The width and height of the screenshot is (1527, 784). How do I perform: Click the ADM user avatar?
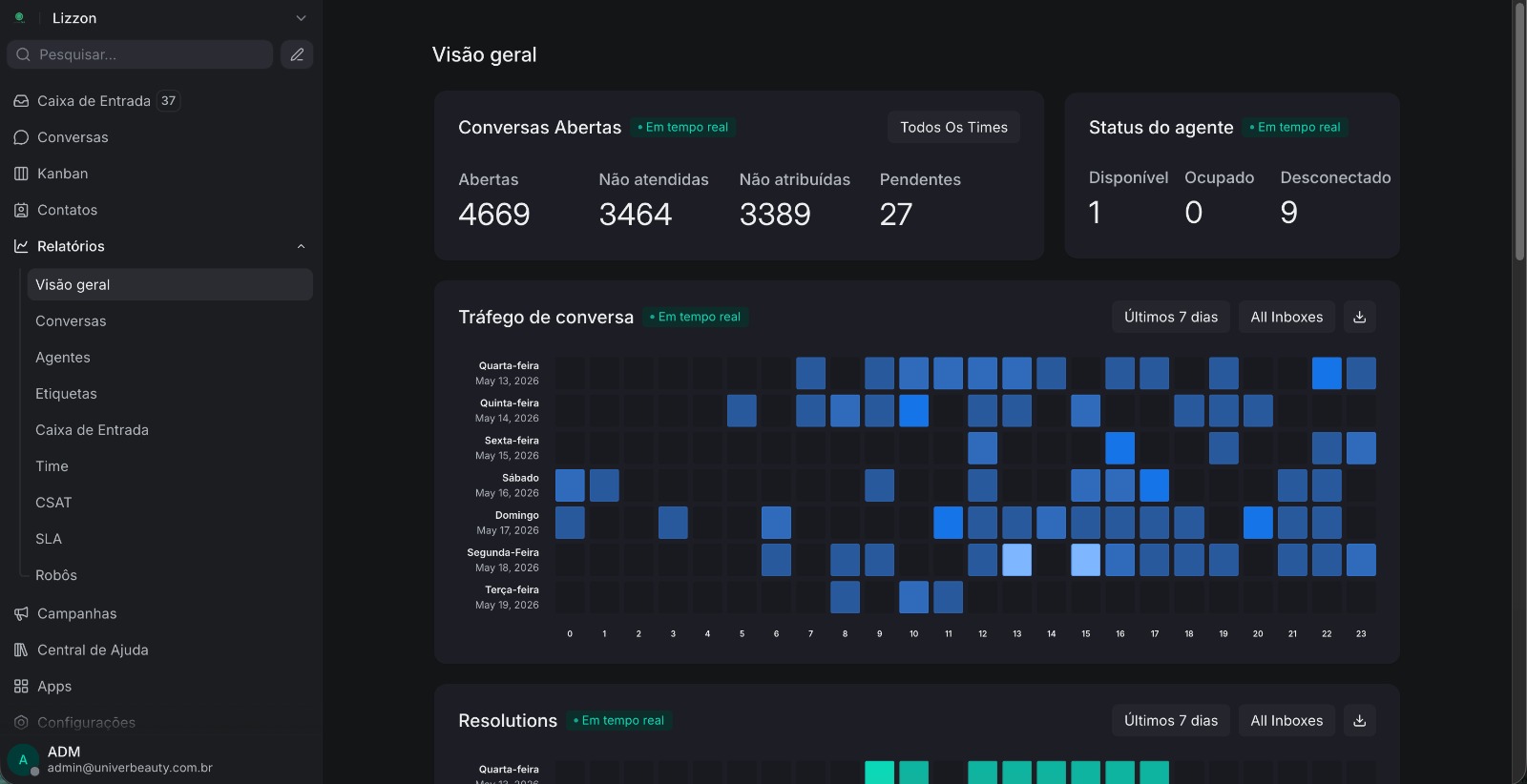click(x=23, y=760)
